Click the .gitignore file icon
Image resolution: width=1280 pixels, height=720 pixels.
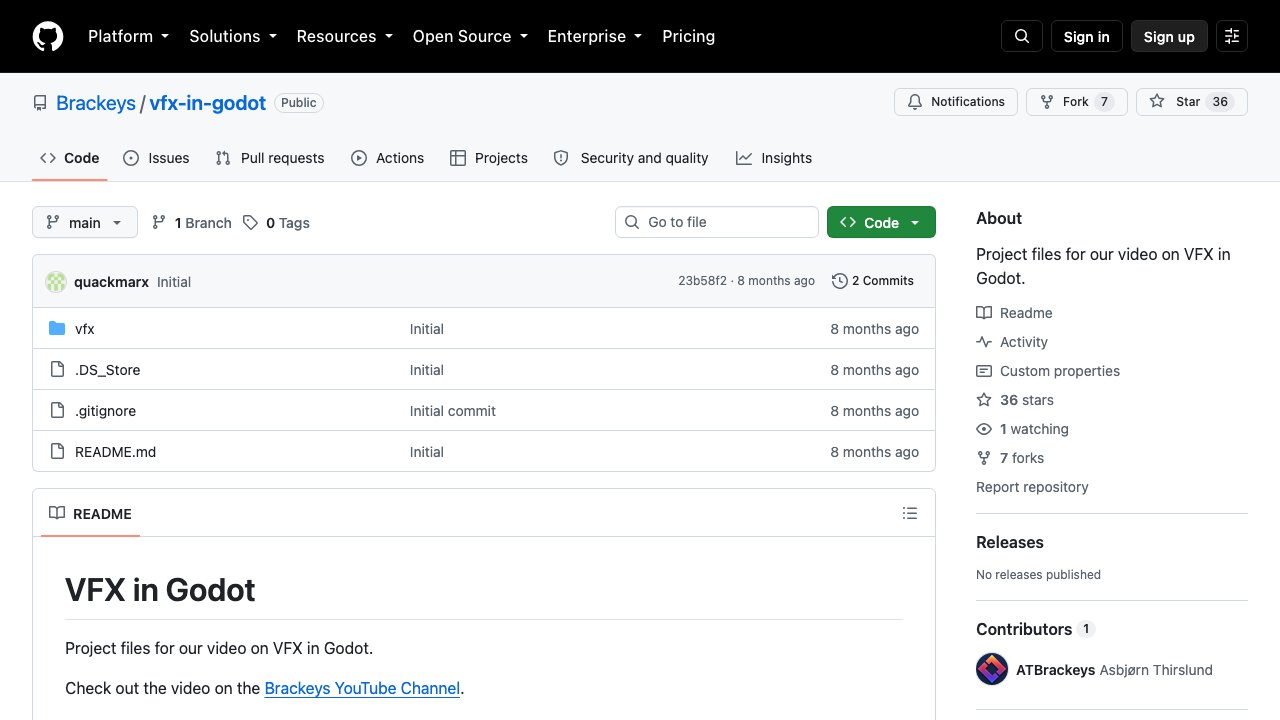pos(57,411)
